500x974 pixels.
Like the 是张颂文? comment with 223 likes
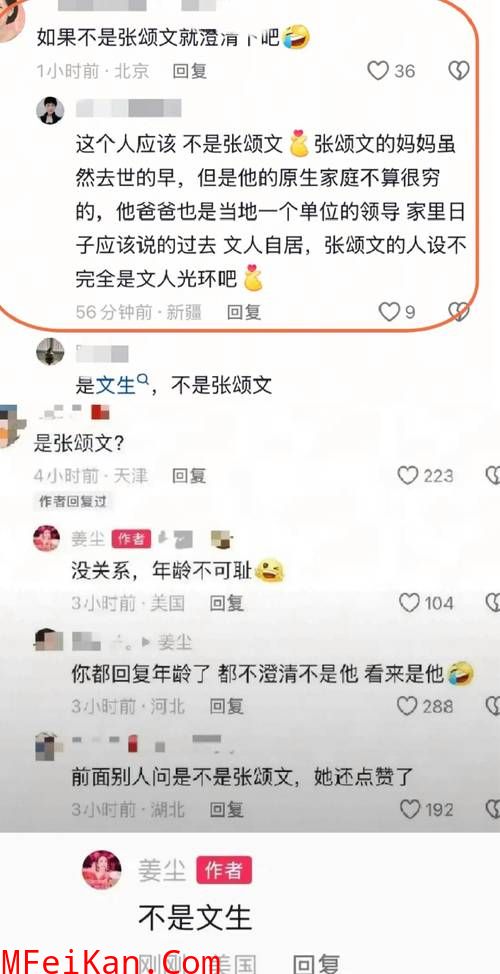(x=407, y=476)
